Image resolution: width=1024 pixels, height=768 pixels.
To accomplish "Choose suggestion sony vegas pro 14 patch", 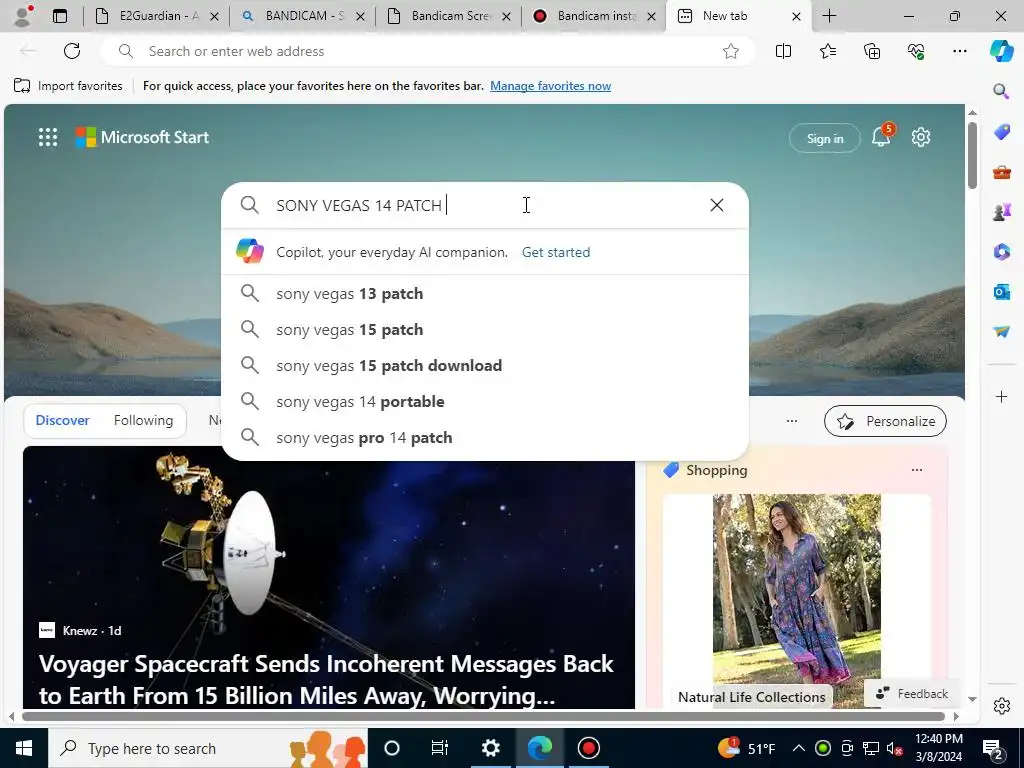I will coord(485,438).
